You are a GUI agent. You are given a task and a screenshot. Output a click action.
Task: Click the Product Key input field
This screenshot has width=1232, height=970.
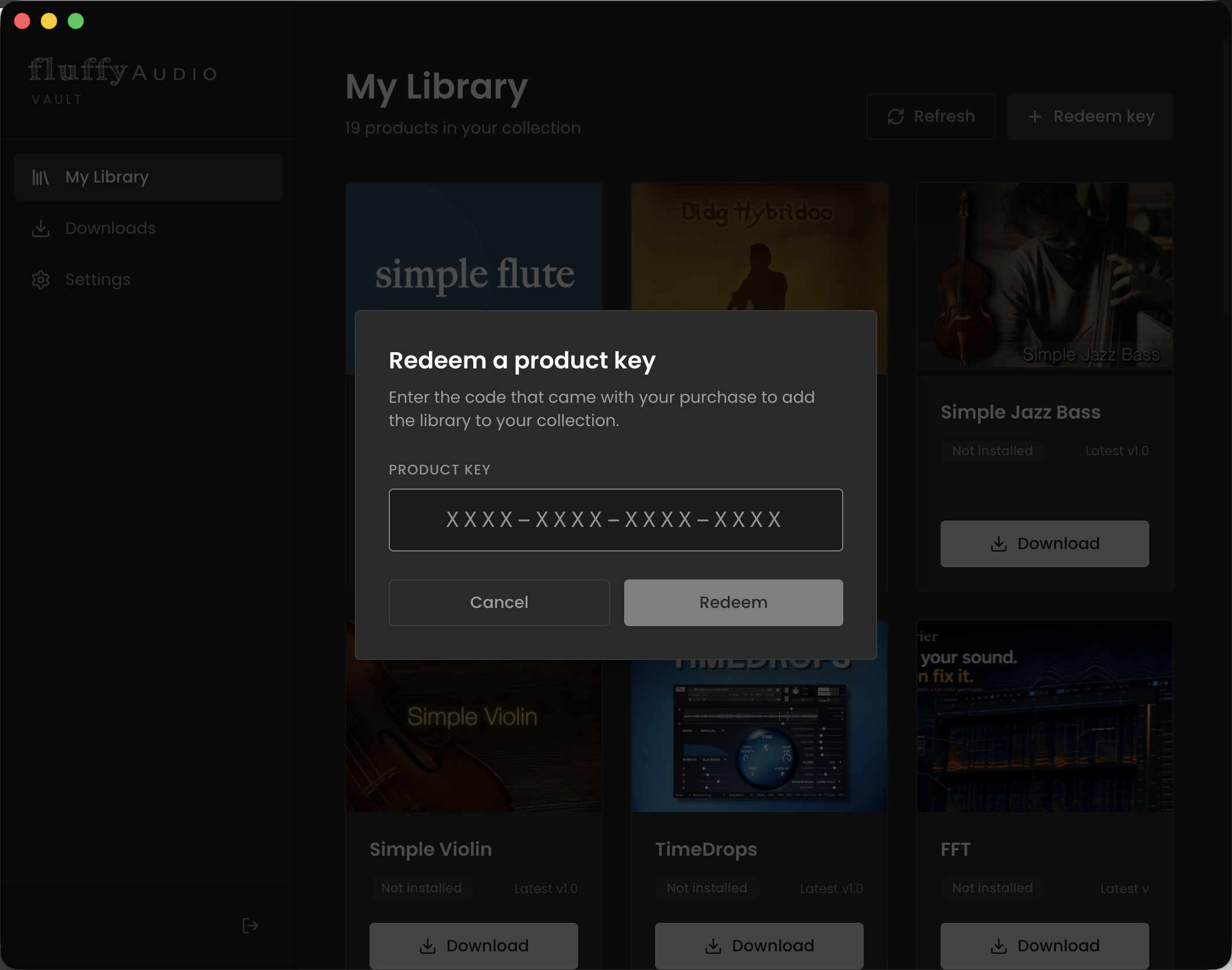coord(615,519)
